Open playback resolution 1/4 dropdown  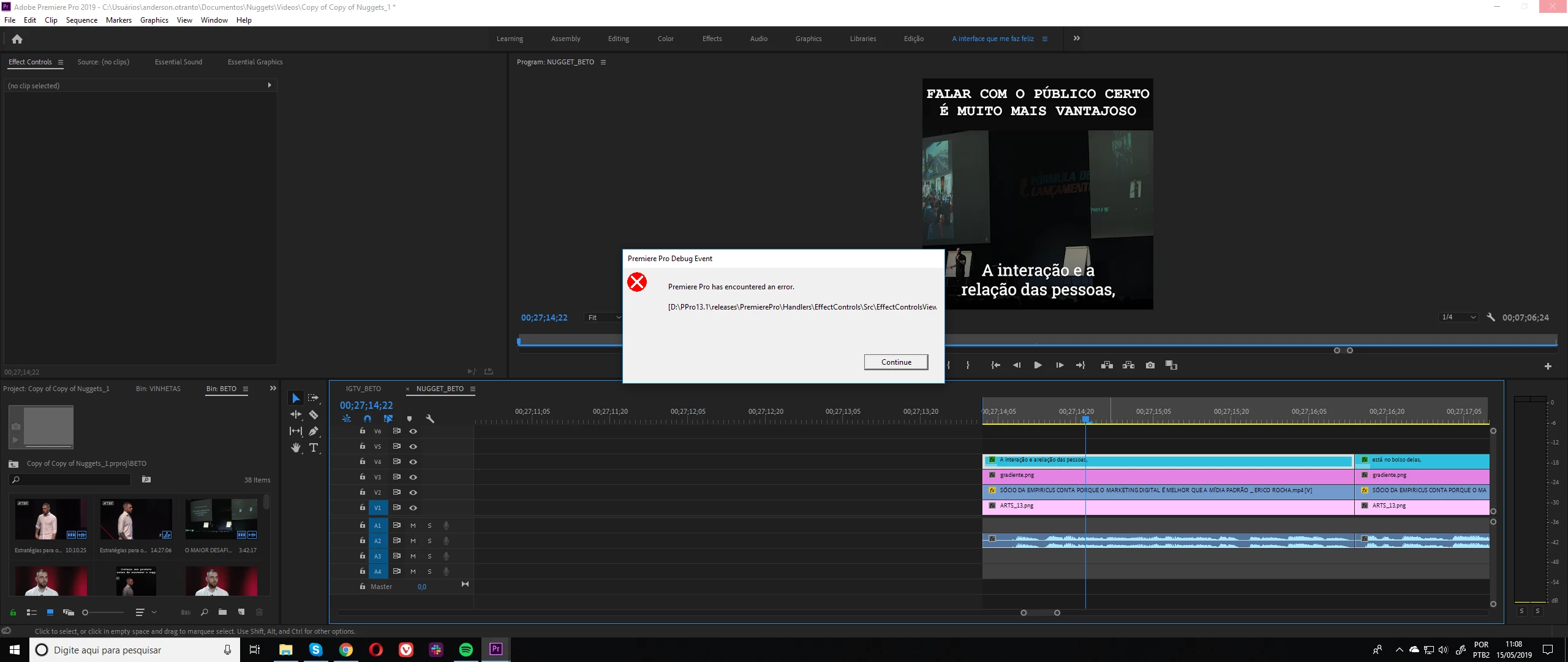[1458, 317]
